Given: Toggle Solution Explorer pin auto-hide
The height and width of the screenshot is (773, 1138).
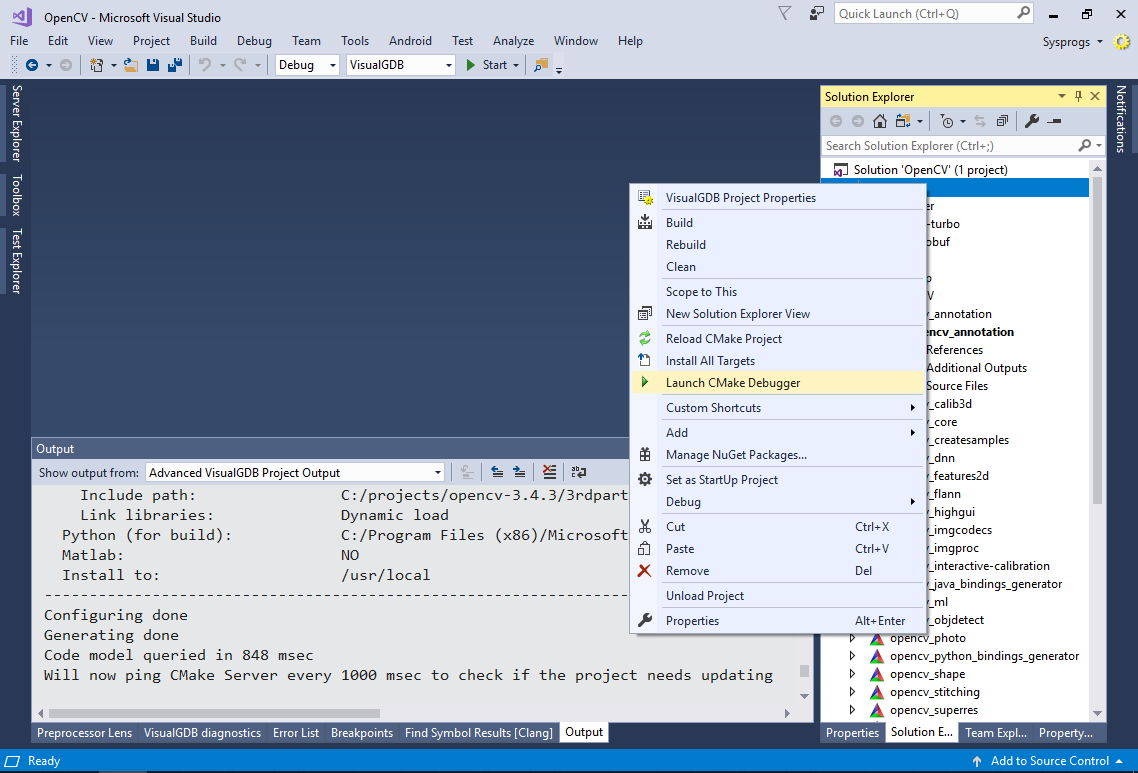Looking at the screenshot, I should coord(1078,97).
